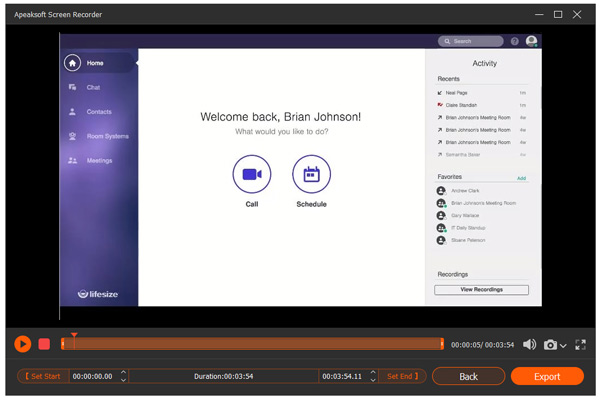Click the help question mark icon
This screenshot has width=600, height=401.
pyautogui.click(x=515, y=41)
